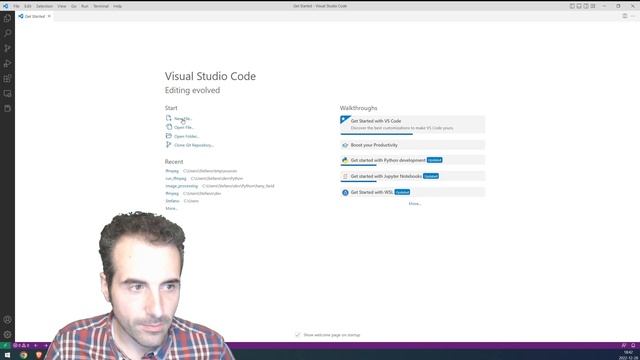The height and width of the screenshot is (360, 640).
Task: Open the Accounts menu icon
Action: point(7,320)
